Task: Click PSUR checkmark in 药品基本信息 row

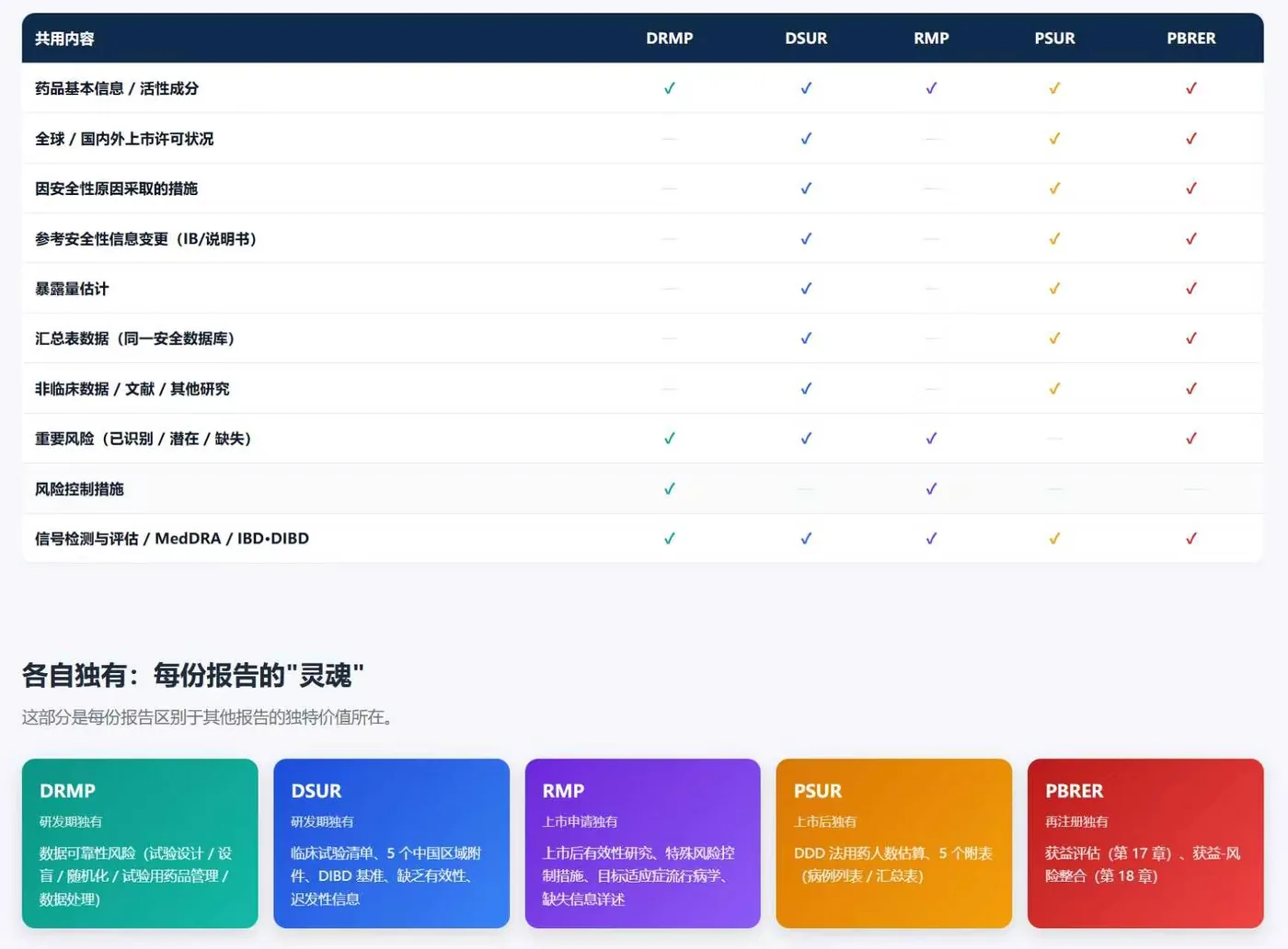Action: point(1054,88)
